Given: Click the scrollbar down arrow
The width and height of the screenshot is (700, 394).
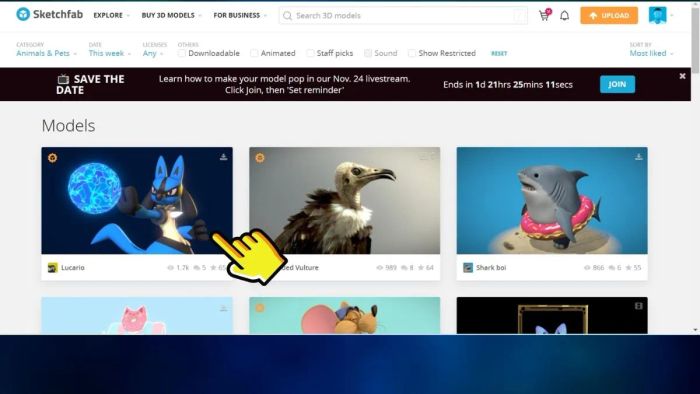Looking at the screenshot, I should pos(696,330).
